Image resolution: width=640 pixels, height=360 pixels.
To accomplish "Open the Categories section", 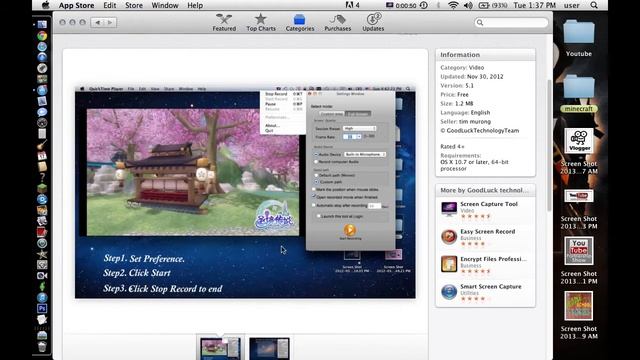I will [300, 22].
